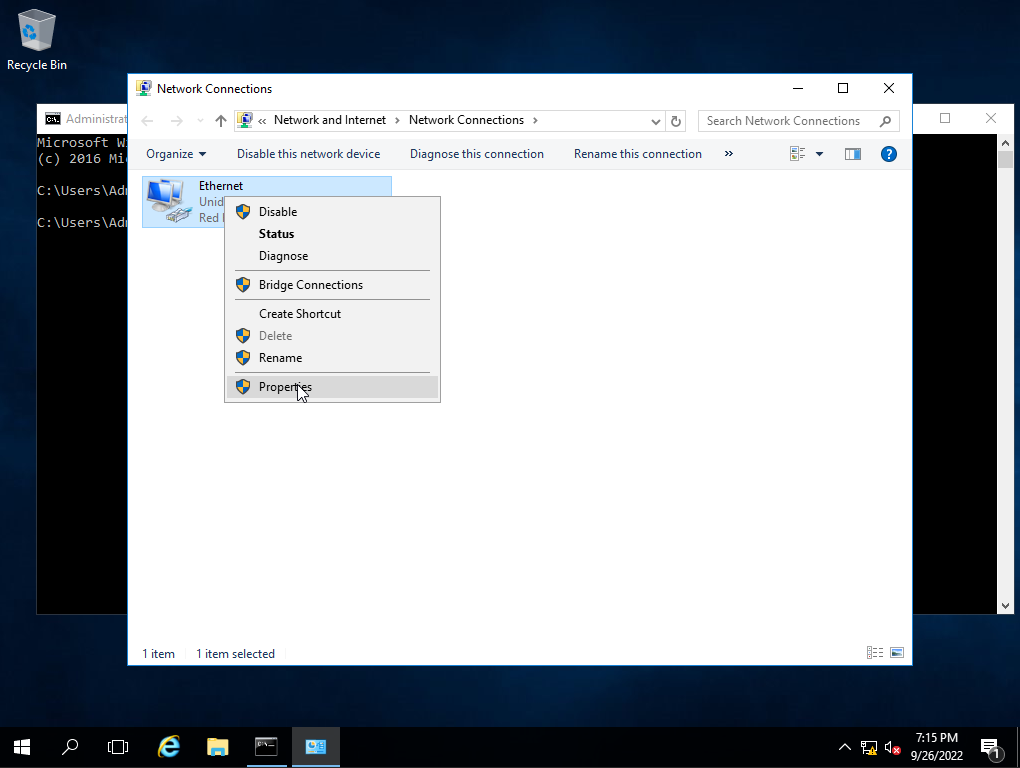This screenshot has width=1020, height=768.
Task: Click Rename this connection
Action: pyautogui.click(x=638, y=154)
